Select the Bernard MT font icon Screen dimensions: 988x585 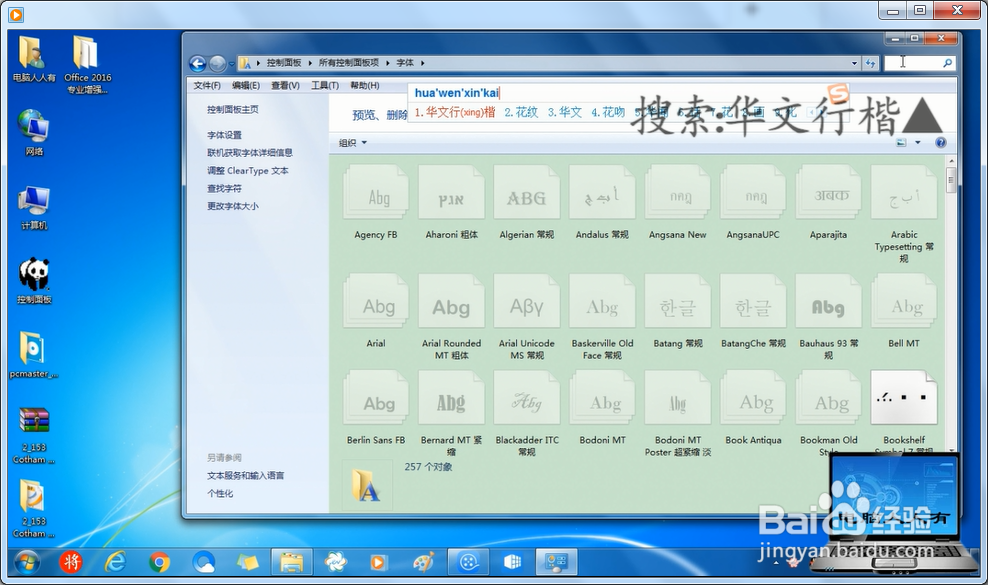452,398
